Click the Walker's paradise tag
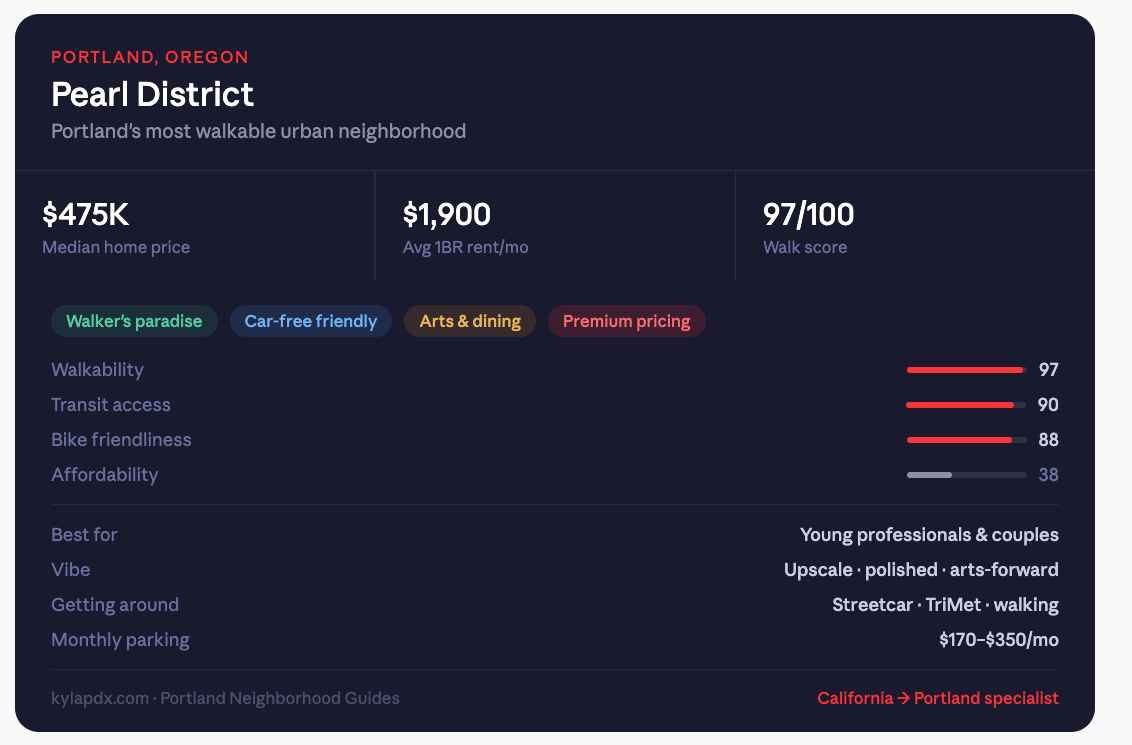The image size is (1132, 745). (134, 321)
